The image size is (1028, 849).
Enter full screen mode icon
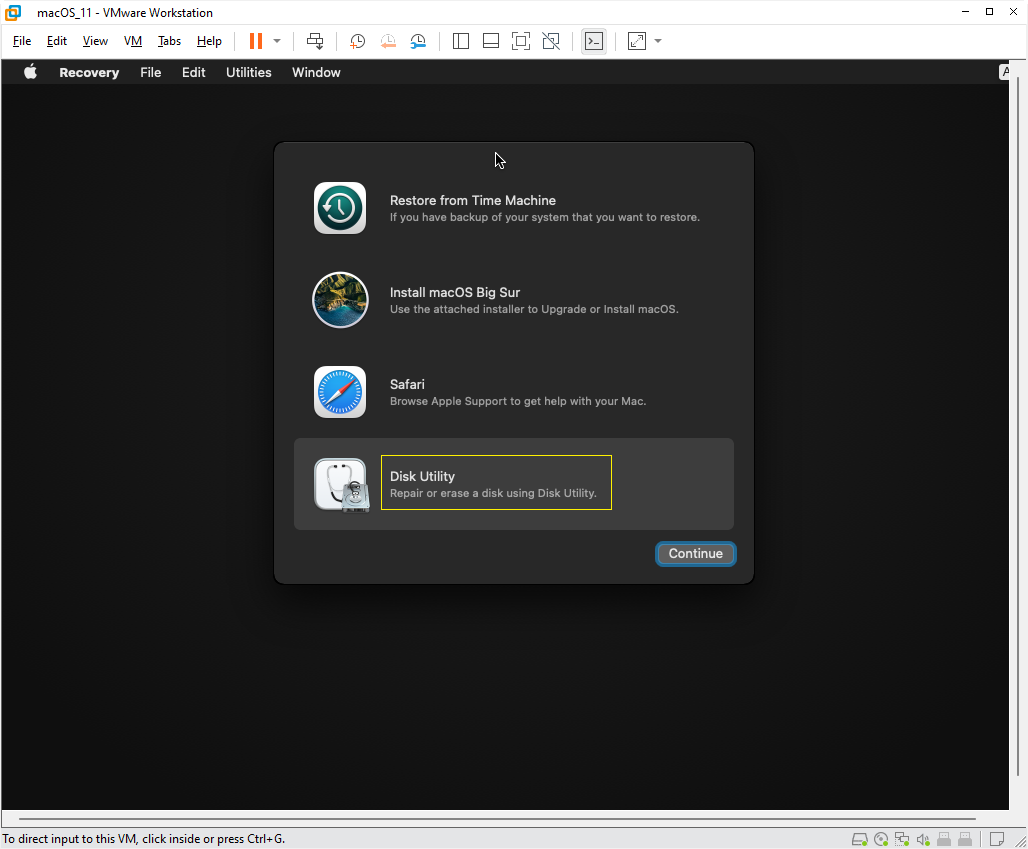point(521,41)
